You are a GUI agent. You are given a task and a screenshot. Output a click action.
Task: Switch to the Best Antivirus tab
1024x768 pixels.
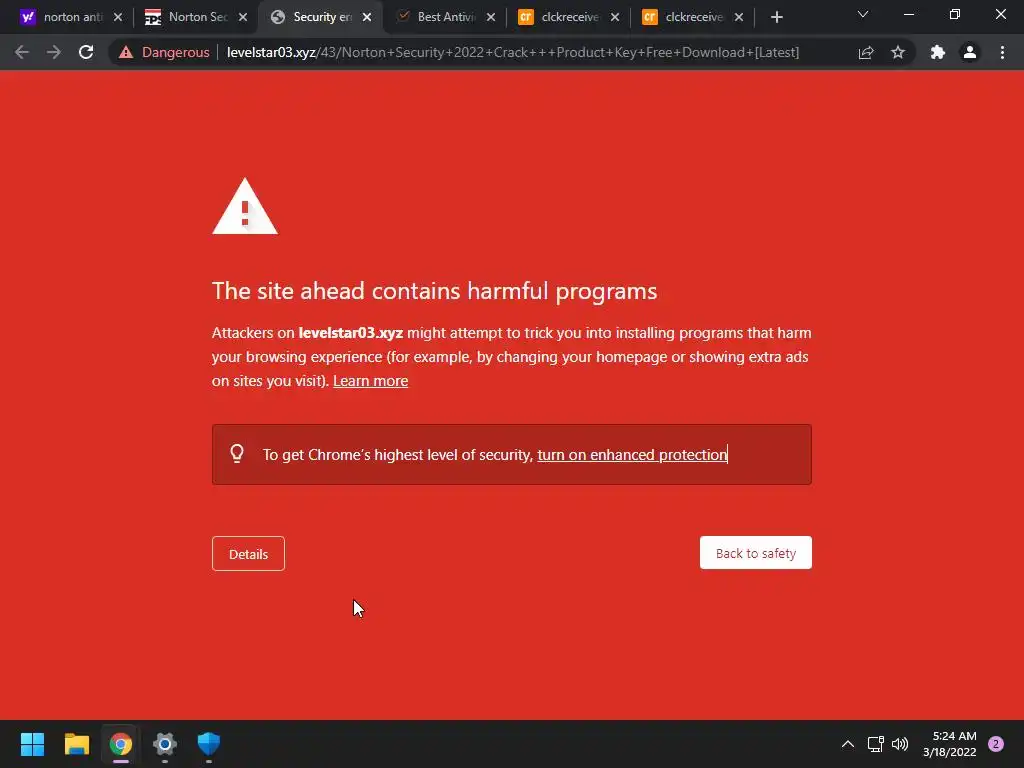pyautogui.click(x=447, y=17)
